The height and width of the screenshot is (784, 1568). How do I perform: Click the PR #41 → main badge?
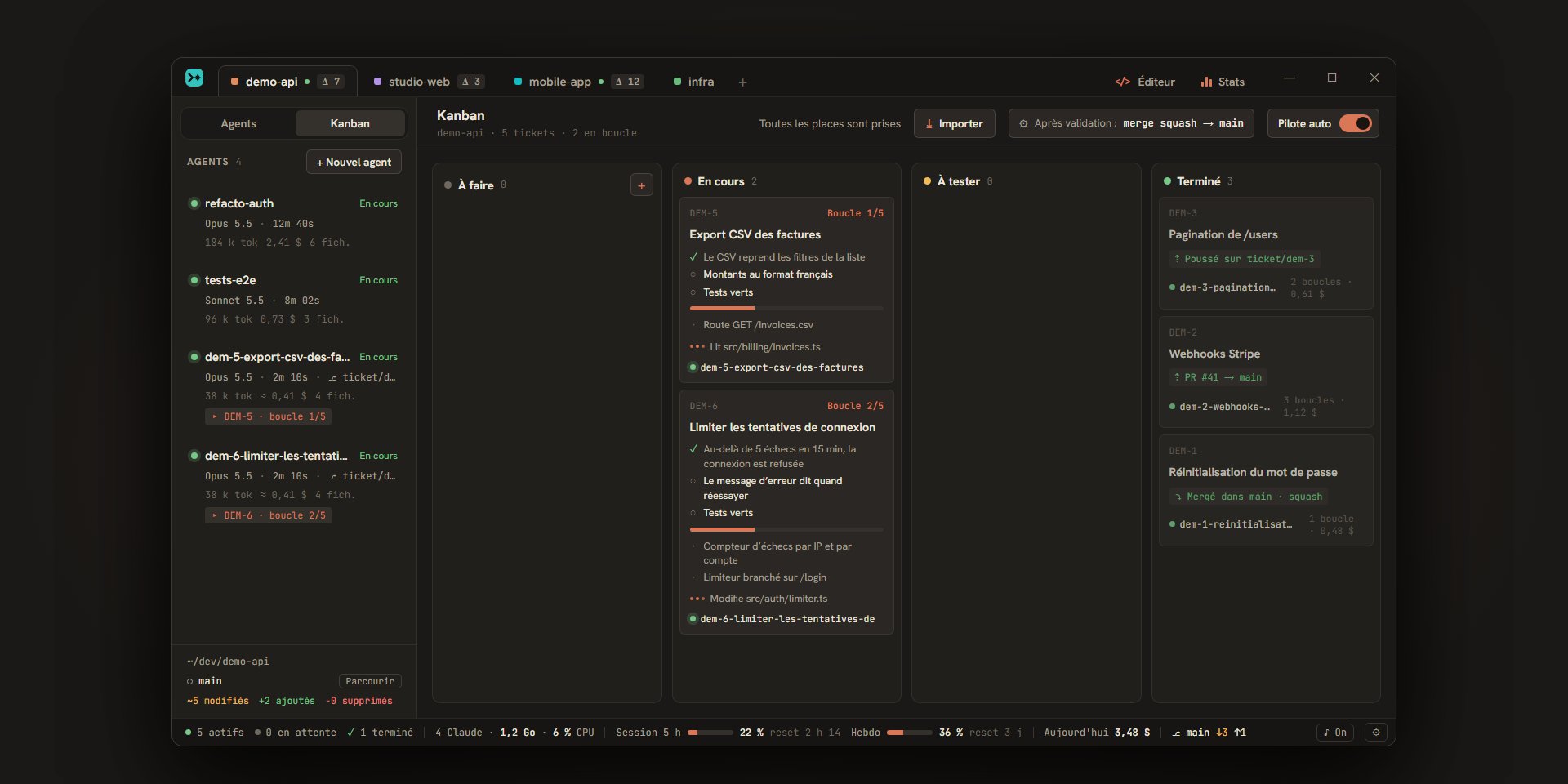click(x=1217, y=377)
